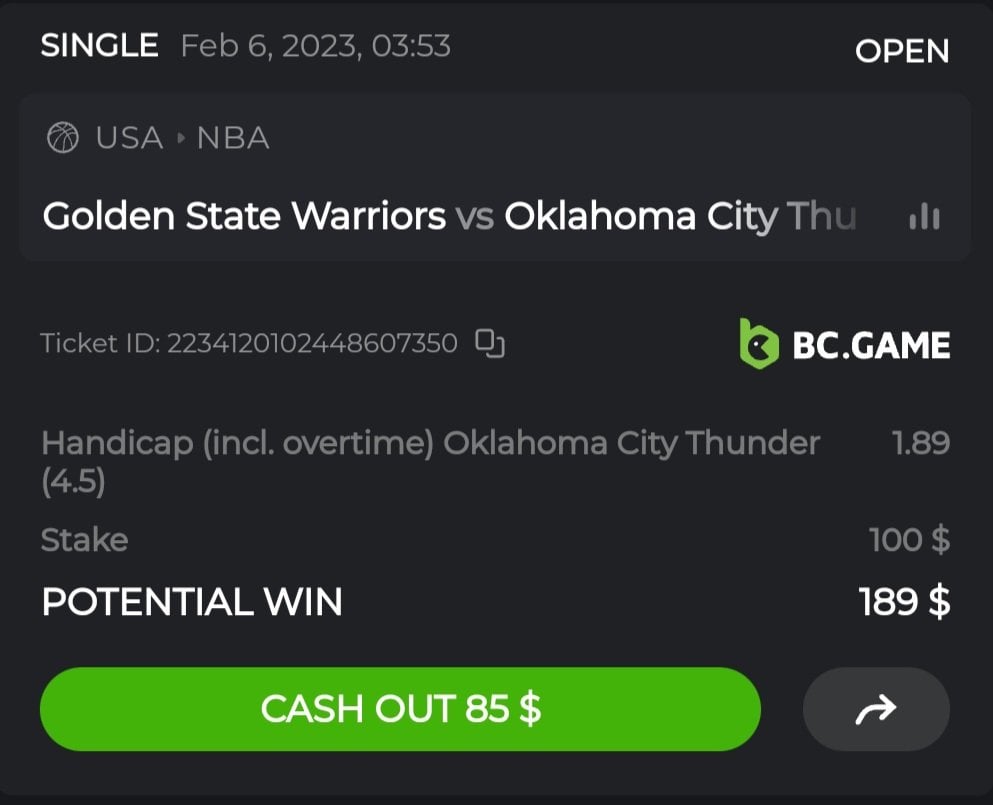Click the bet date Feb 6, 2023, 03:53
Screen dimensions: 993x805
coord(315,46)
